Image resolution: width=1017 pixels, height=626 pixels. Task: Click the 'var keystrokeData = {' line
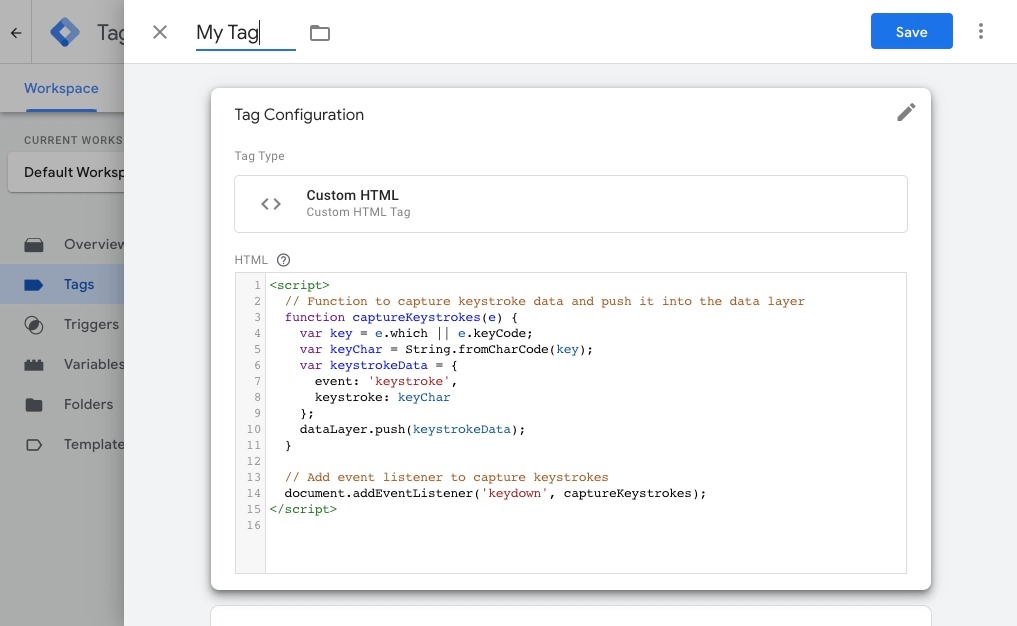(378, 365)
